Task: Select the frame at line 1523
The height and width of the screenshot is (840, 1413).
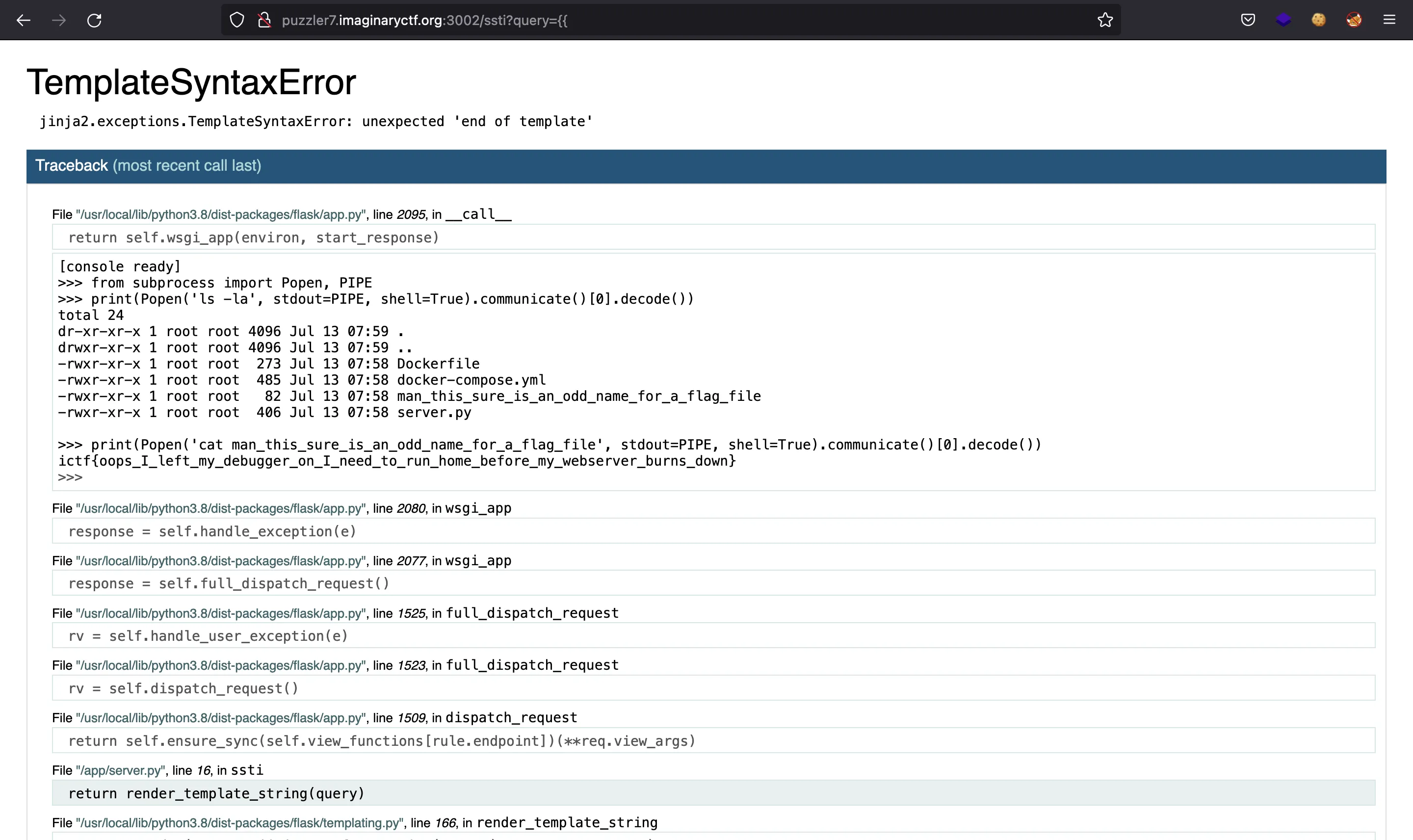Action: (x=336, y=665)
